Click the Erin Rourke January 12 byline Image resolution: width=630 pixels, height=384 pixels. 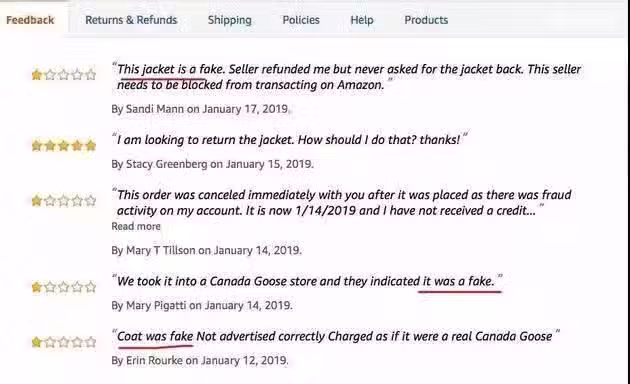(200, 361)
